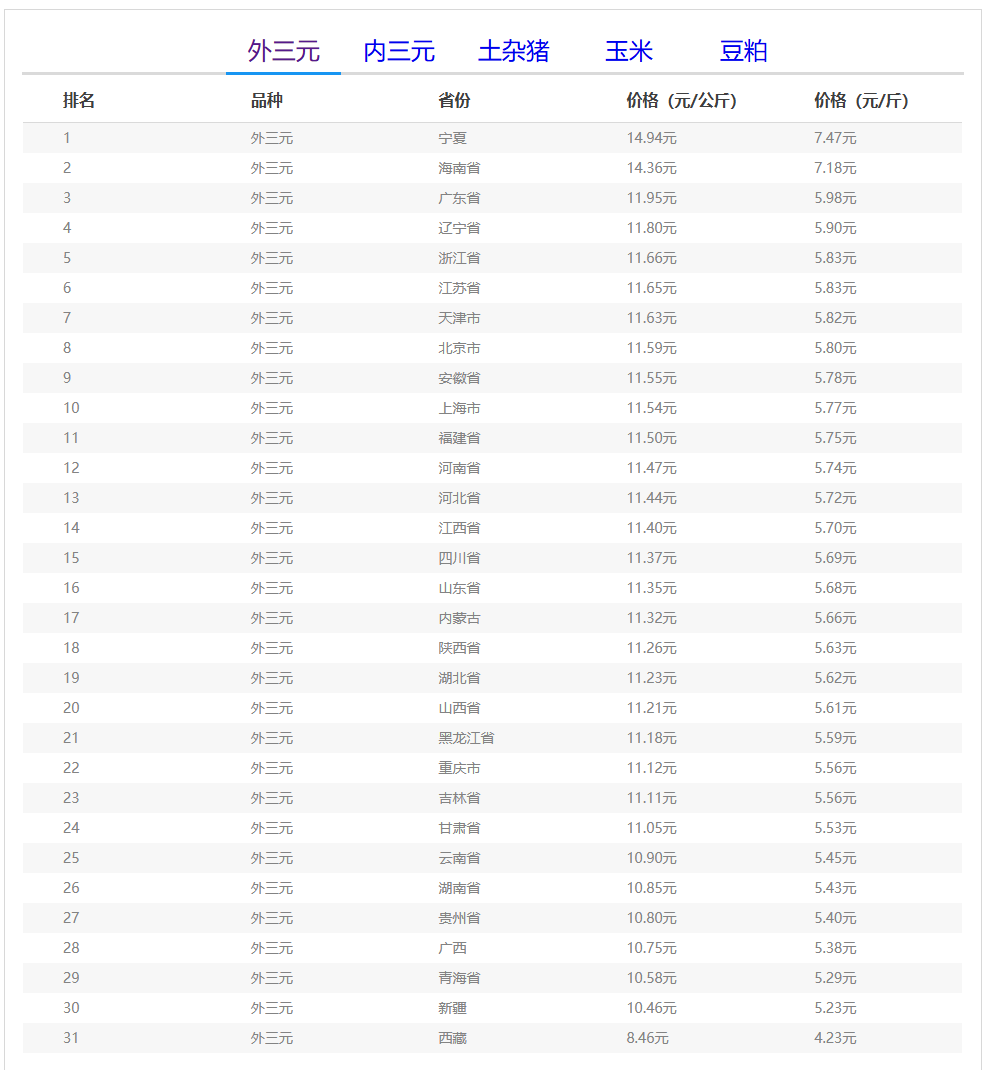This screenshot has height=1070, width=993.
Task: Select the 11.59元 price value
Action: point(652,348)
